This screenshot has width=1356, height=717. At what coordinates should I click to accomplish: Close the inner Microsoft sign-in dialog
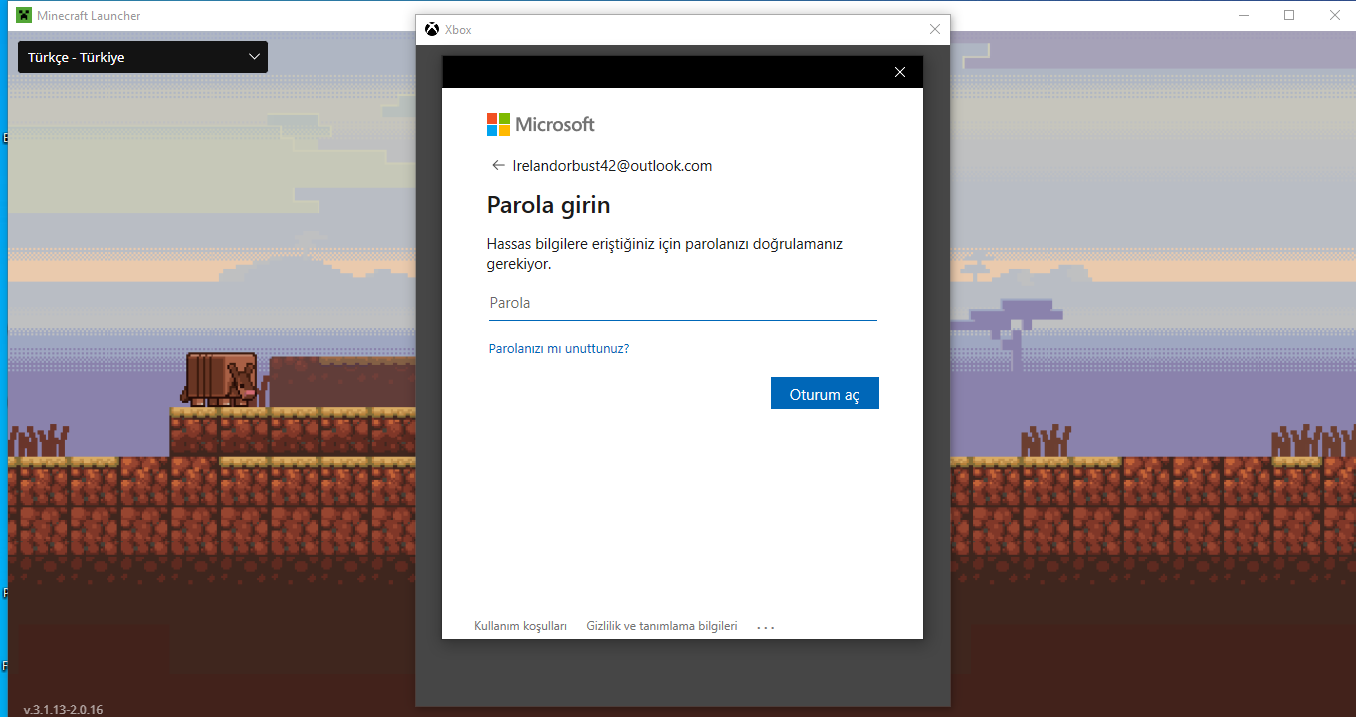pyautogui.click(x=900, y=72)
